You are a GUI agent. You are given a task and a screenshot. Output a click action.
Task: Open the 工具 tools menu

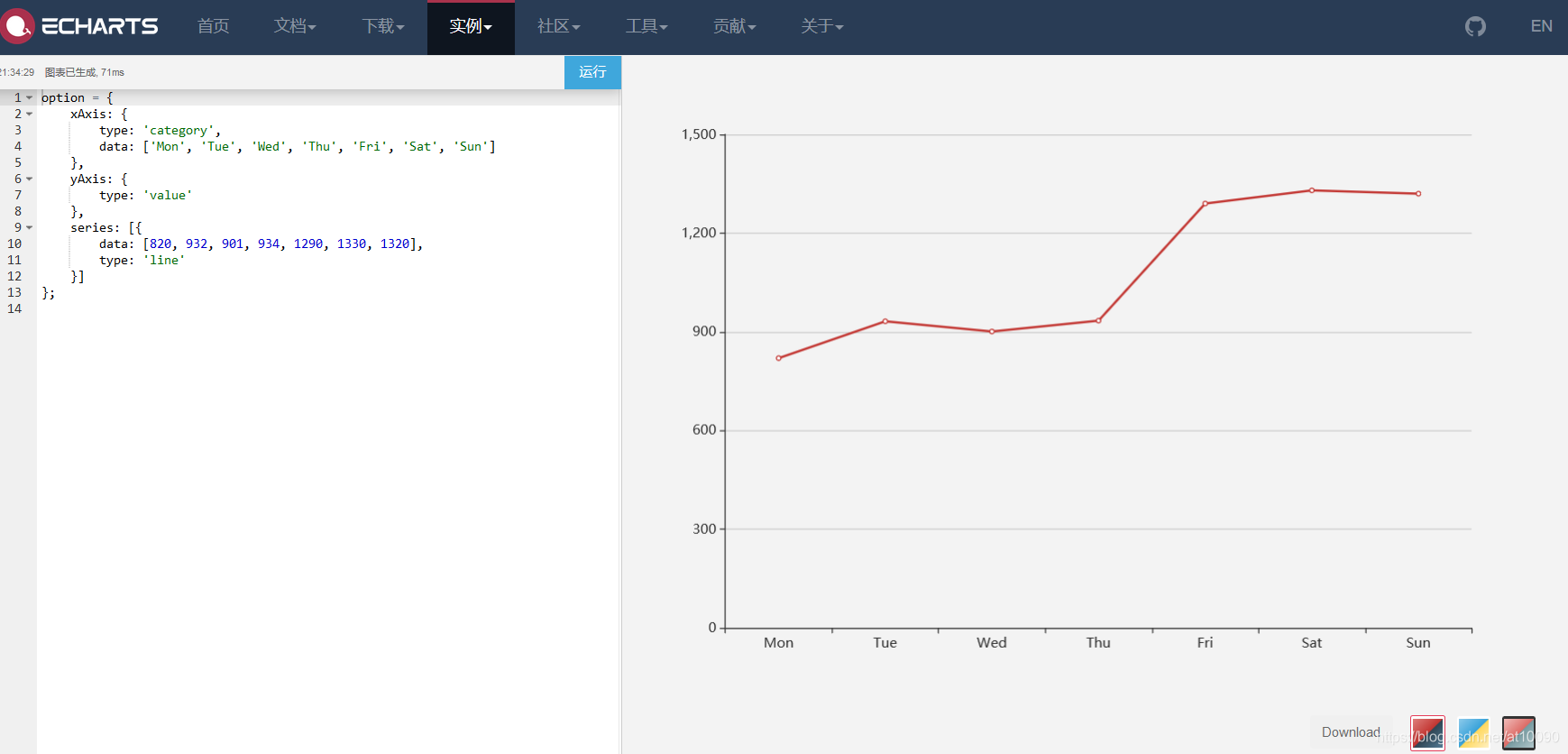click(x=646, y=26)
